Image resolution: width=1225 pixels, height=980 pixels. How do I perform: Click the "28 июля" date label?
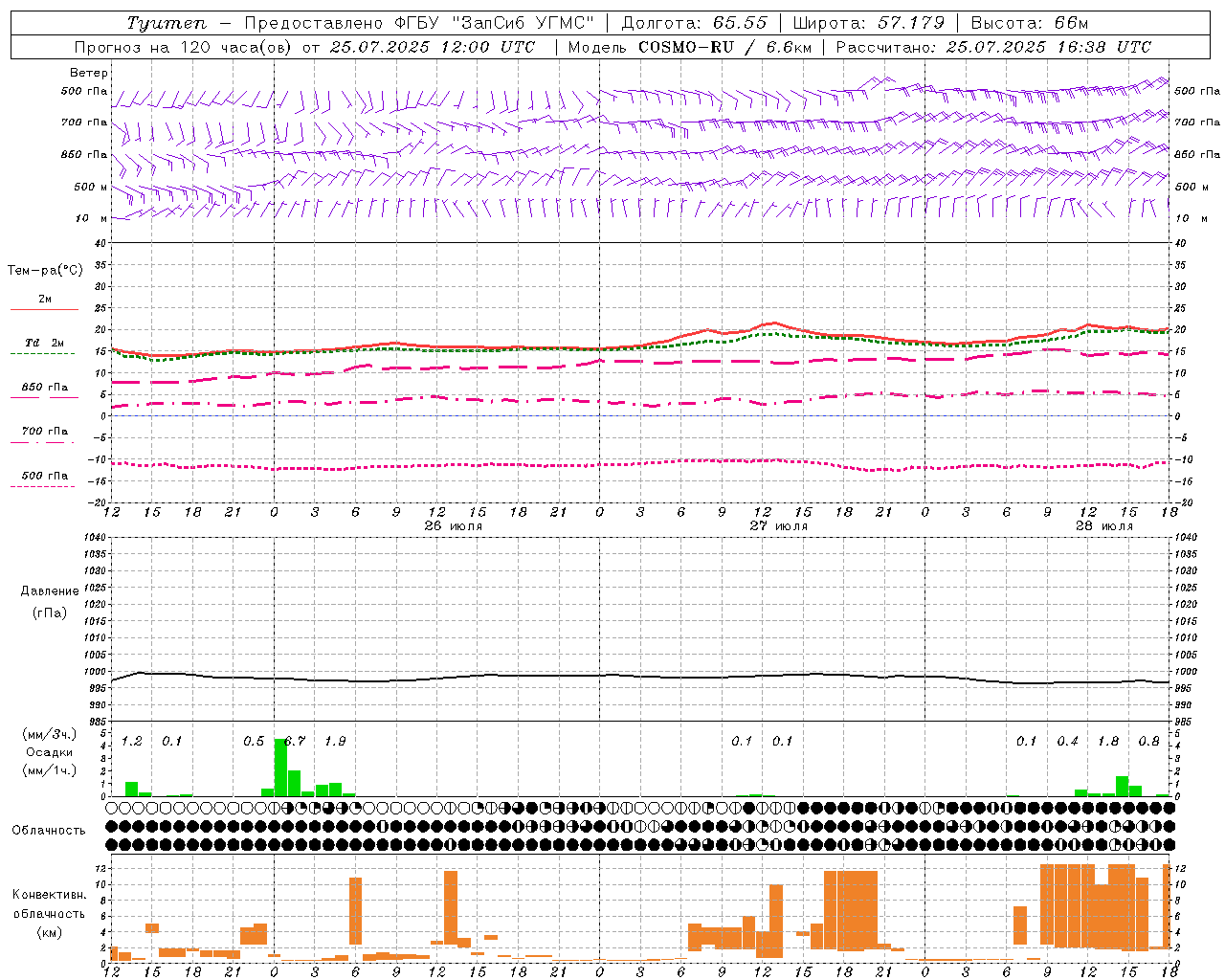(1104, 526)
